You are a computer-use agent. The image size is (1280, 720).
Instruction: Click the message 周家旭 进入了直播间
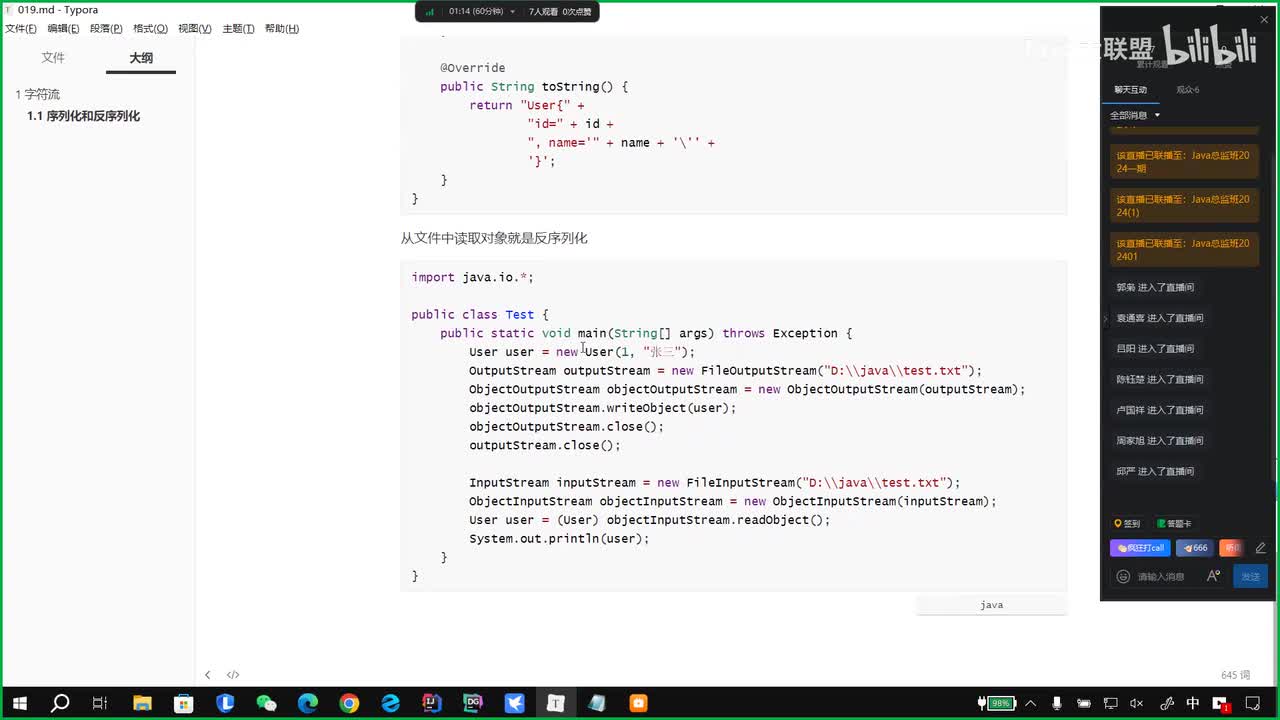coord(1160,441)
